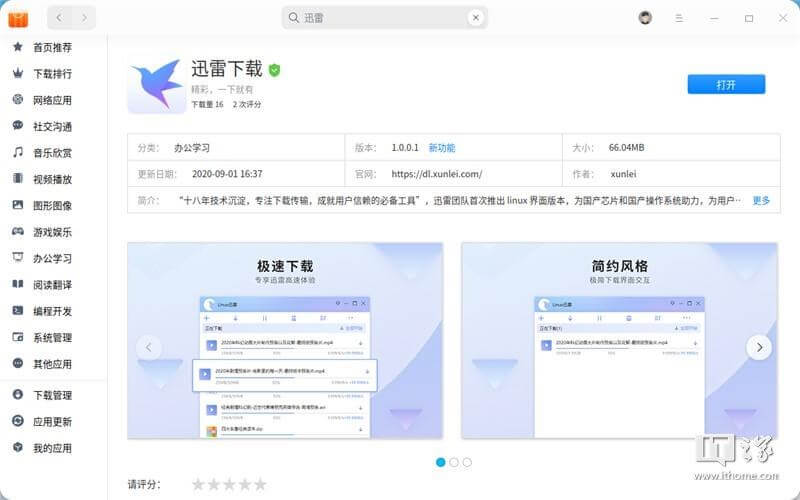The image size is (800, 500).
Task: Select the first carousel page dot
Action: (x=441, y=462)
